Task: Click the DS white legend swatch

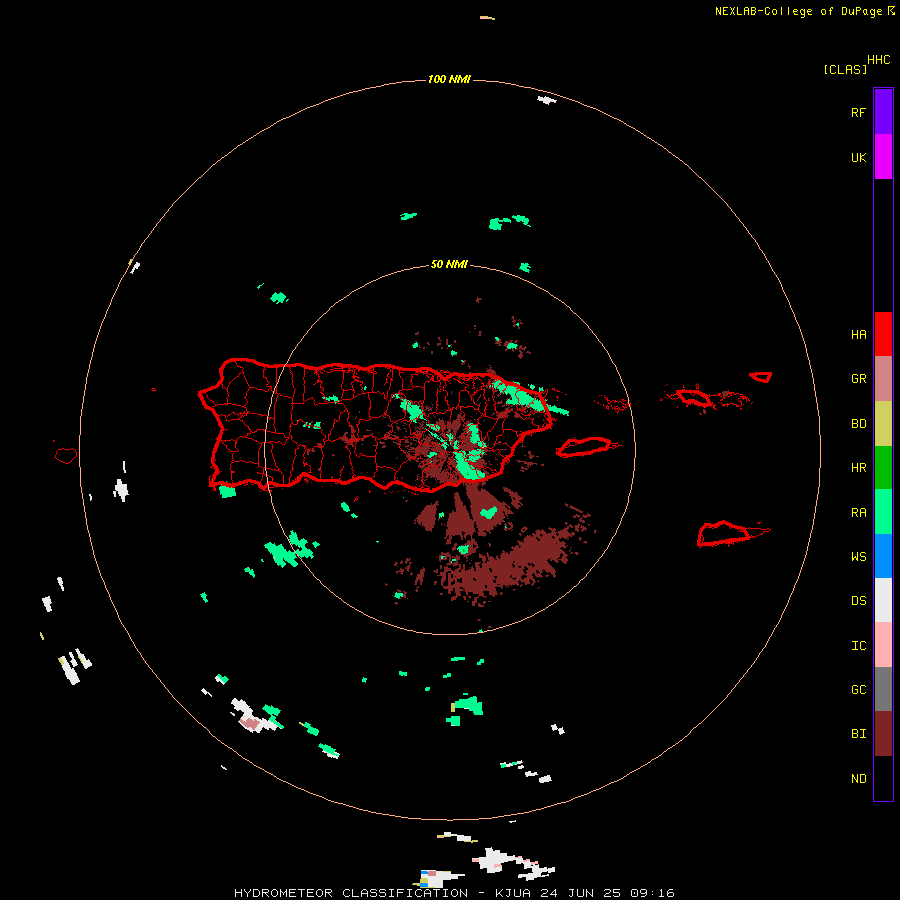Action: (x=883, y=600)
